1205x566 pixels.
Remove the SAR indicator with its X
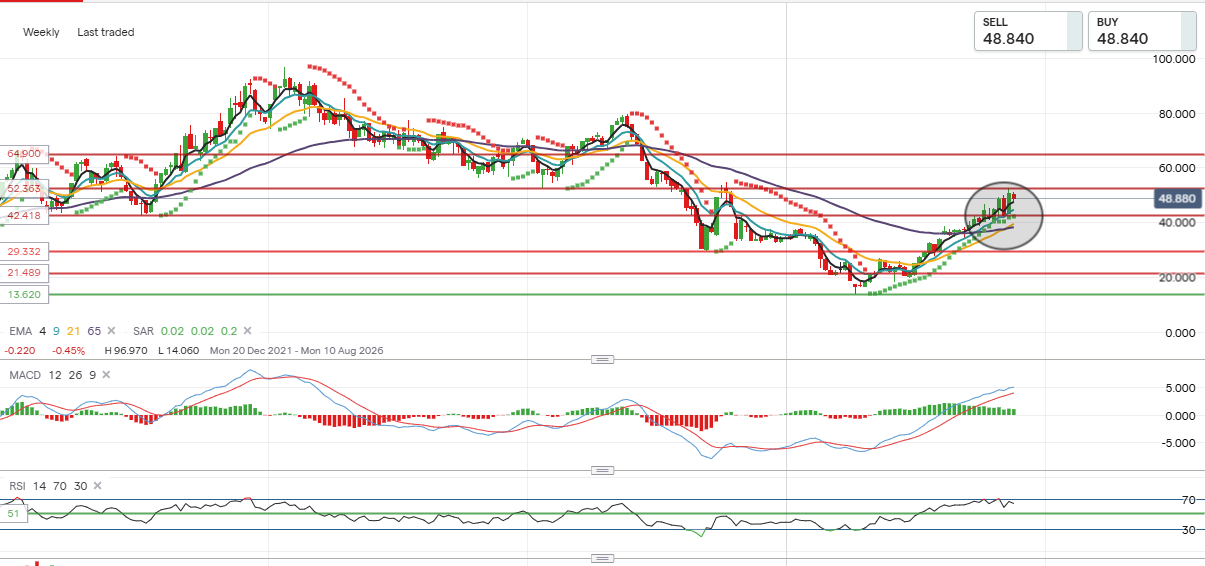point(247,330)
